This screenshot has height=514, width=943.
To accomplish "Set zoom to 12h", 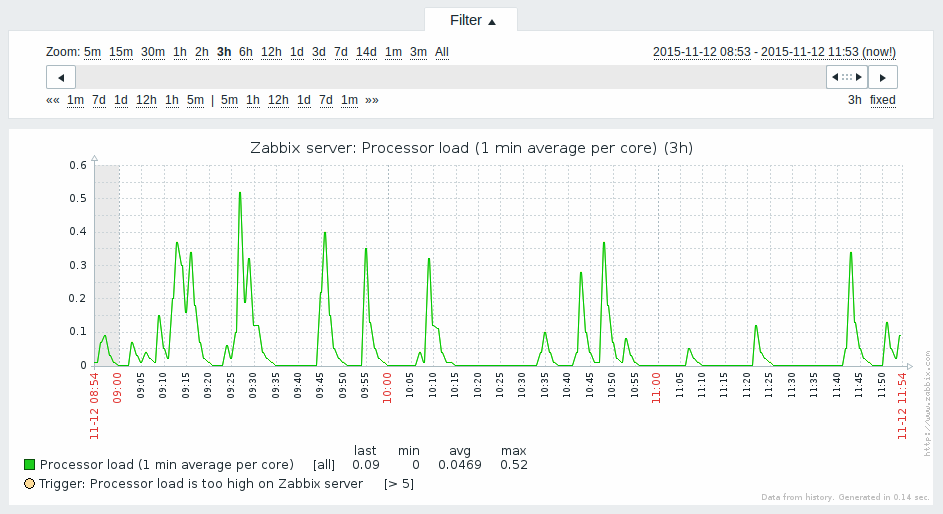I will tap(271, 52).
